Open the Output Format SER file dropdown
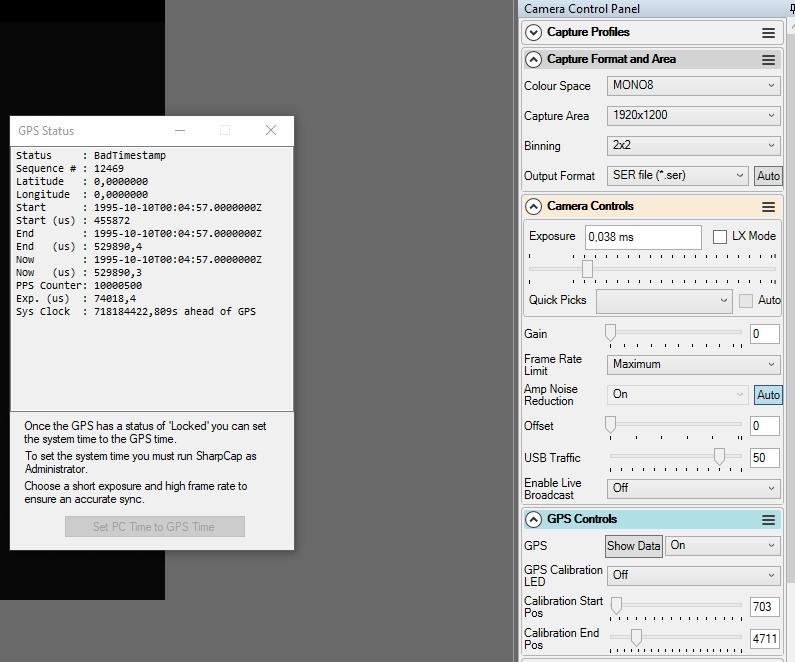The width and height of the screenshot is (795, 662). [x=677, y=175]
